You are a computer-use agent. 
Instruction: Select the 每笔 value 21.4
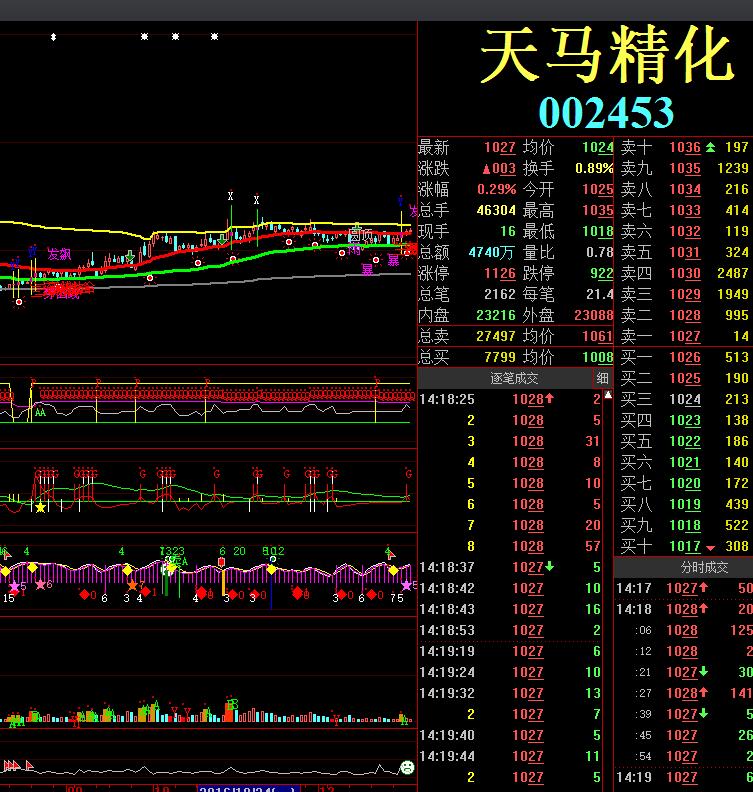[x=599, y=294]
